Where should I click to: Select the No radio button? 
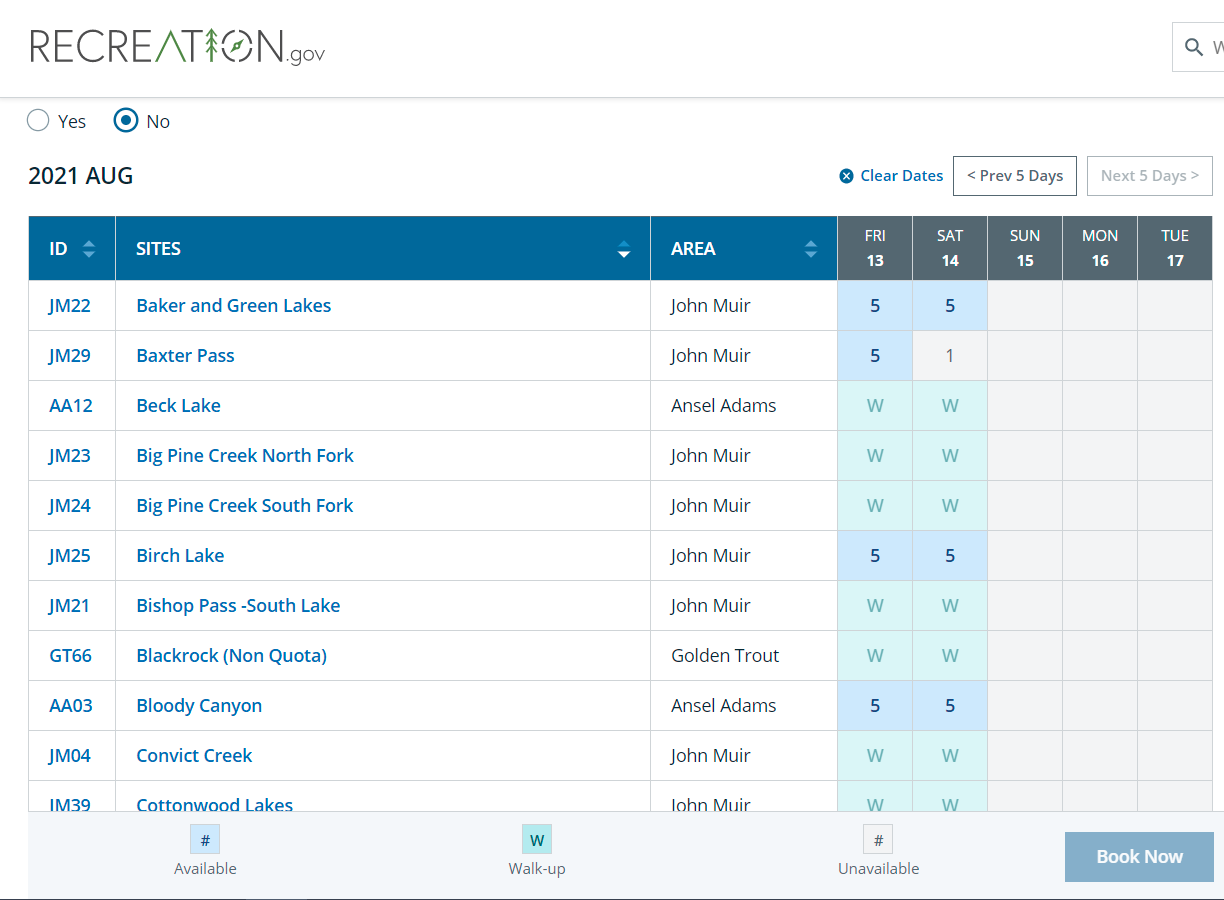(x=126, y=121)
